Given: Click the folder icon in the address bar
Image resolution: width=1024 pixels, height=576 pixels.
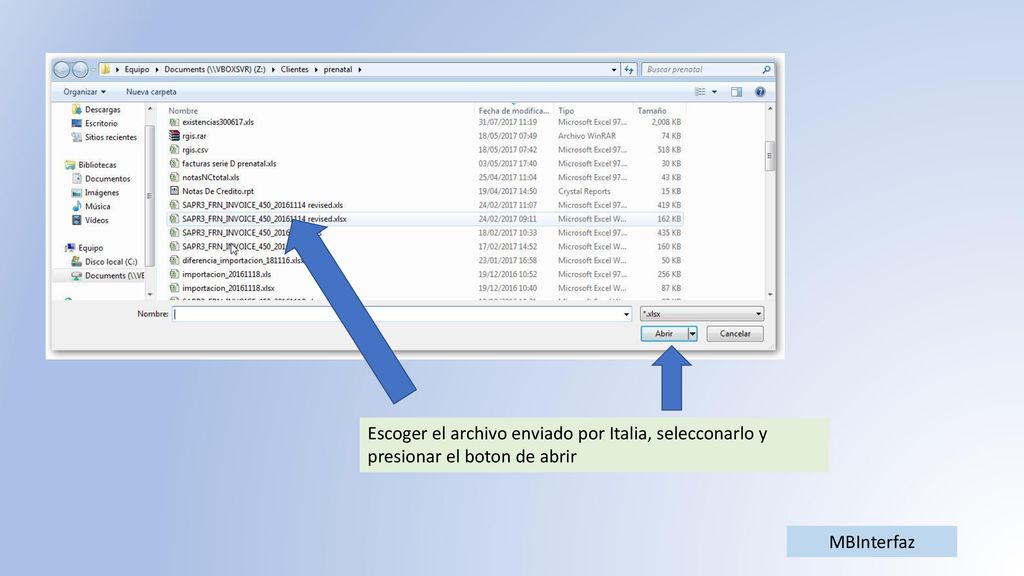Looking at the screenshot, I should tap(105, 69).
